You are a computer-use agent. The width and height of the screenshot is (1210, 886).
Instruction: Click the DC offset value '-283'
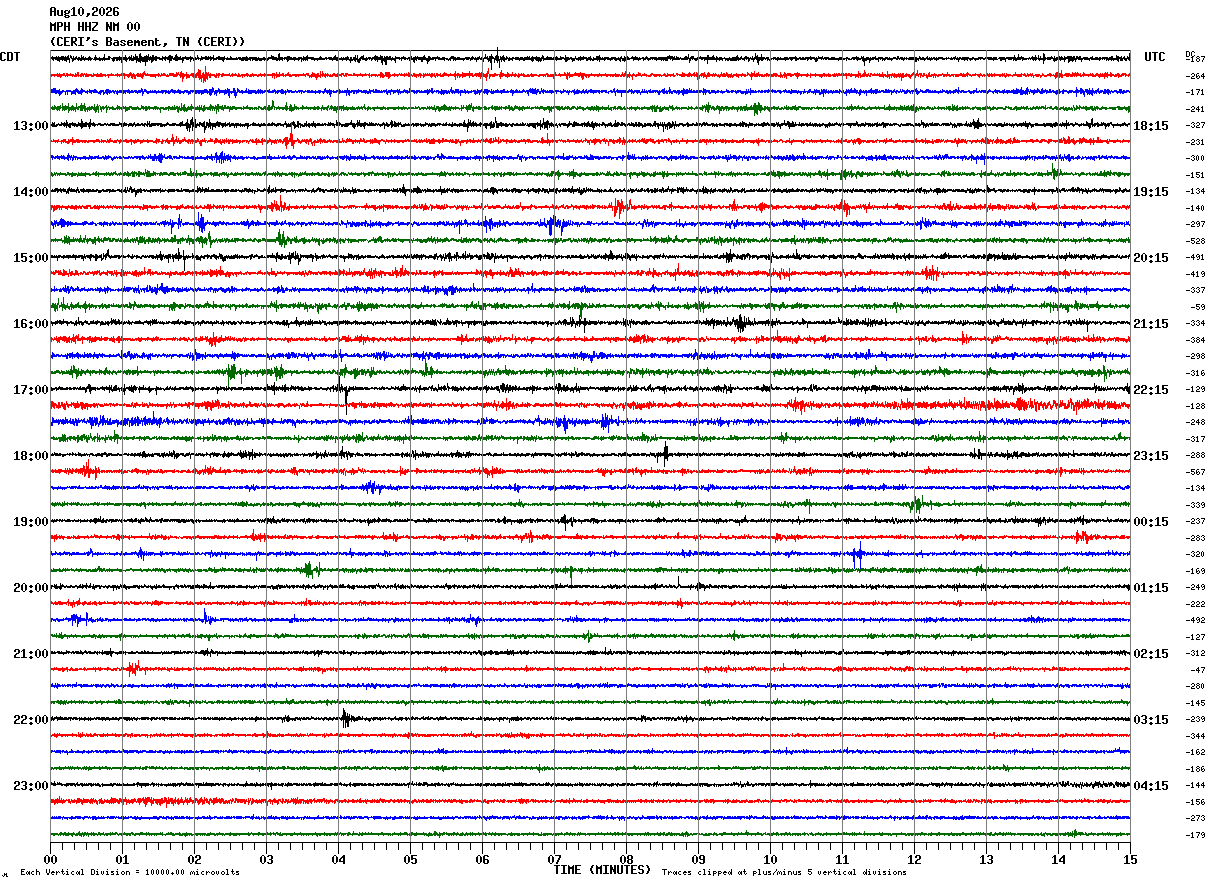pyautogui.click(x=1195, y=538)
